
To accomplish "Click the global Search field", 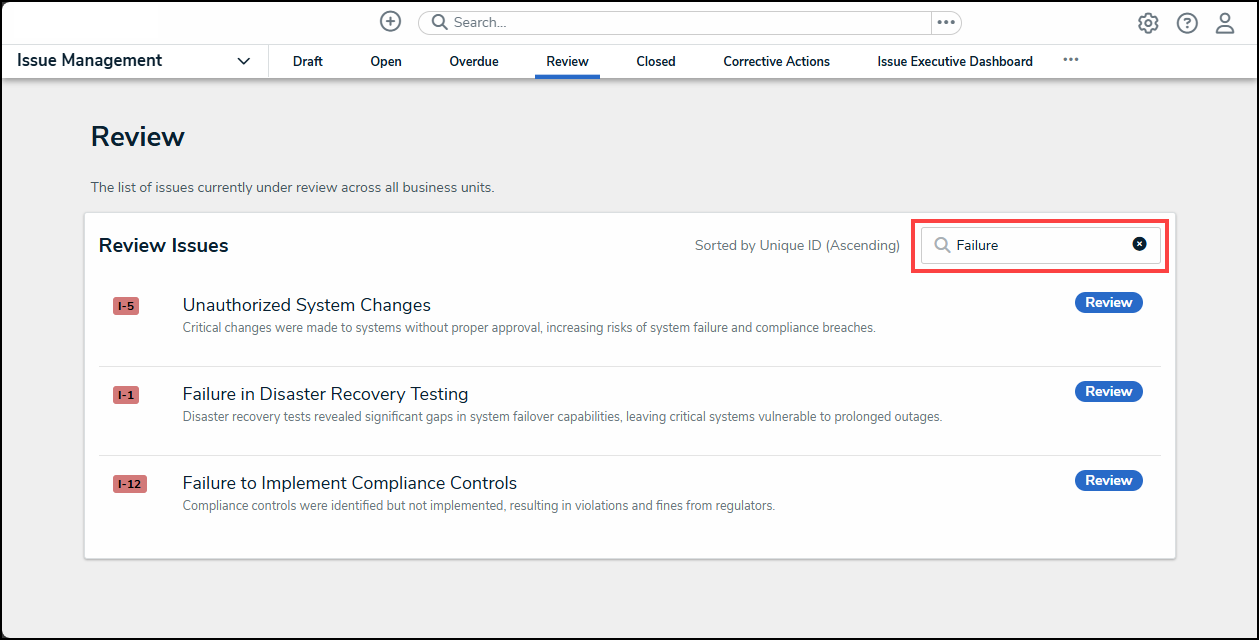I will pyautogui.click(x=680, y=23).
